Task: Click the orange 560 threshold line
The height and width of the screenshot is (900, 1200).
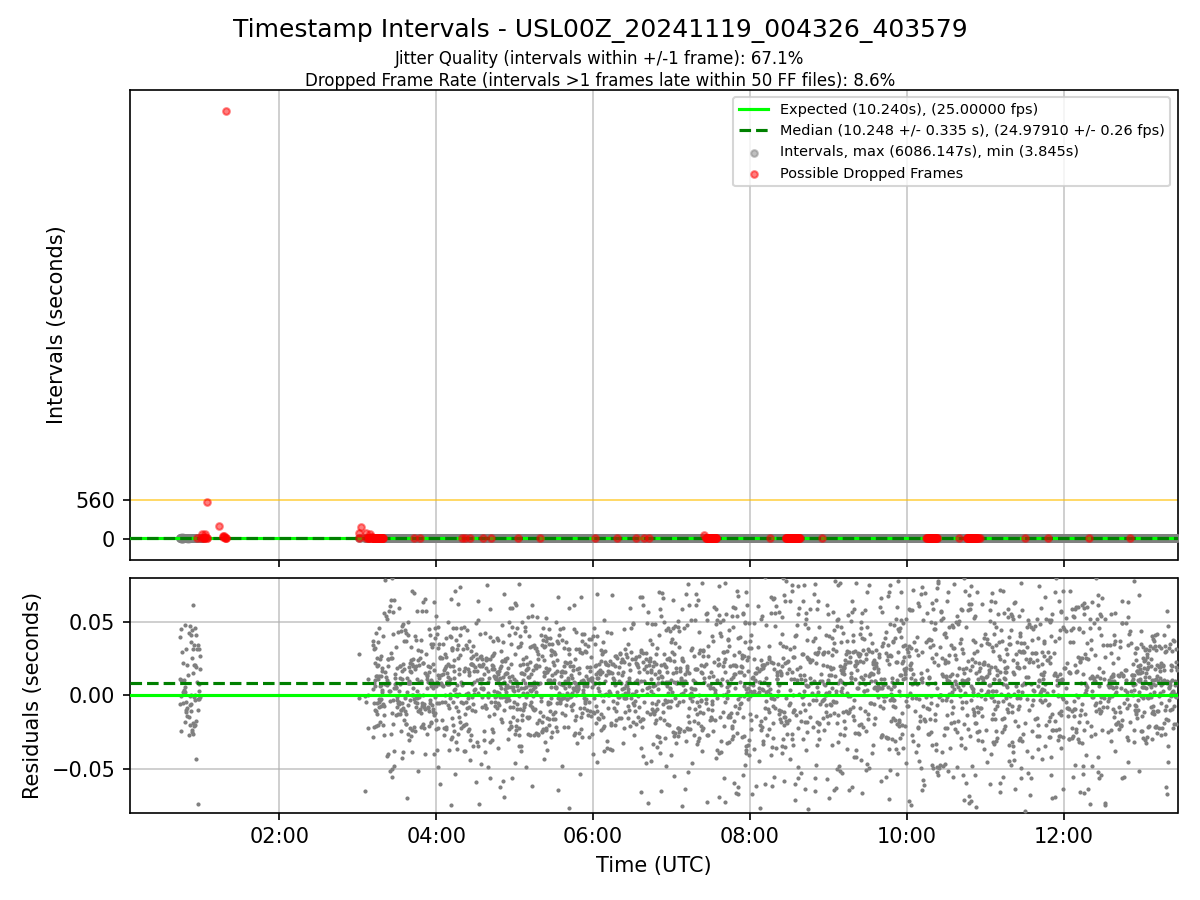Action: 653,499
